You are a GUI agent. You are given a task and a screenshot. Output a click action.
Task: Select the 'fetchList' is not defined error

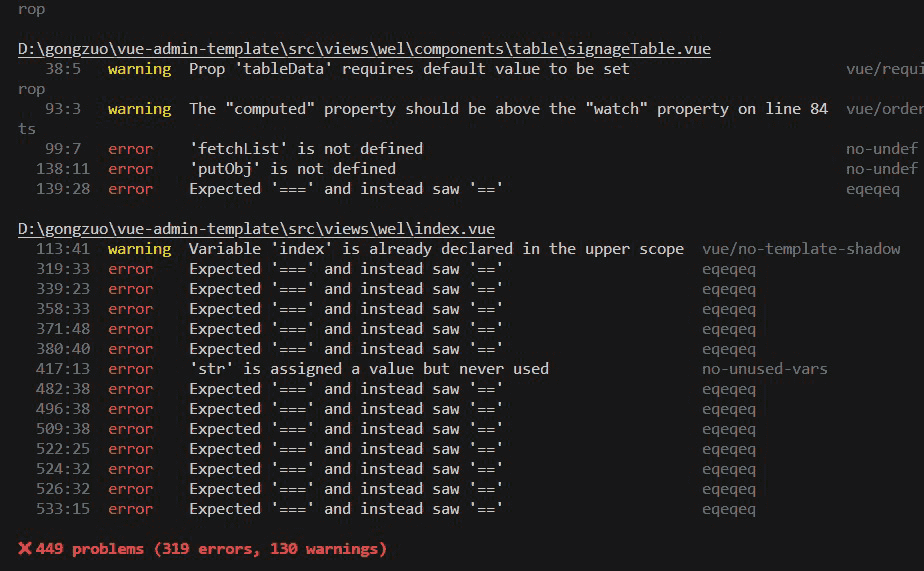[x=306, y=148]
